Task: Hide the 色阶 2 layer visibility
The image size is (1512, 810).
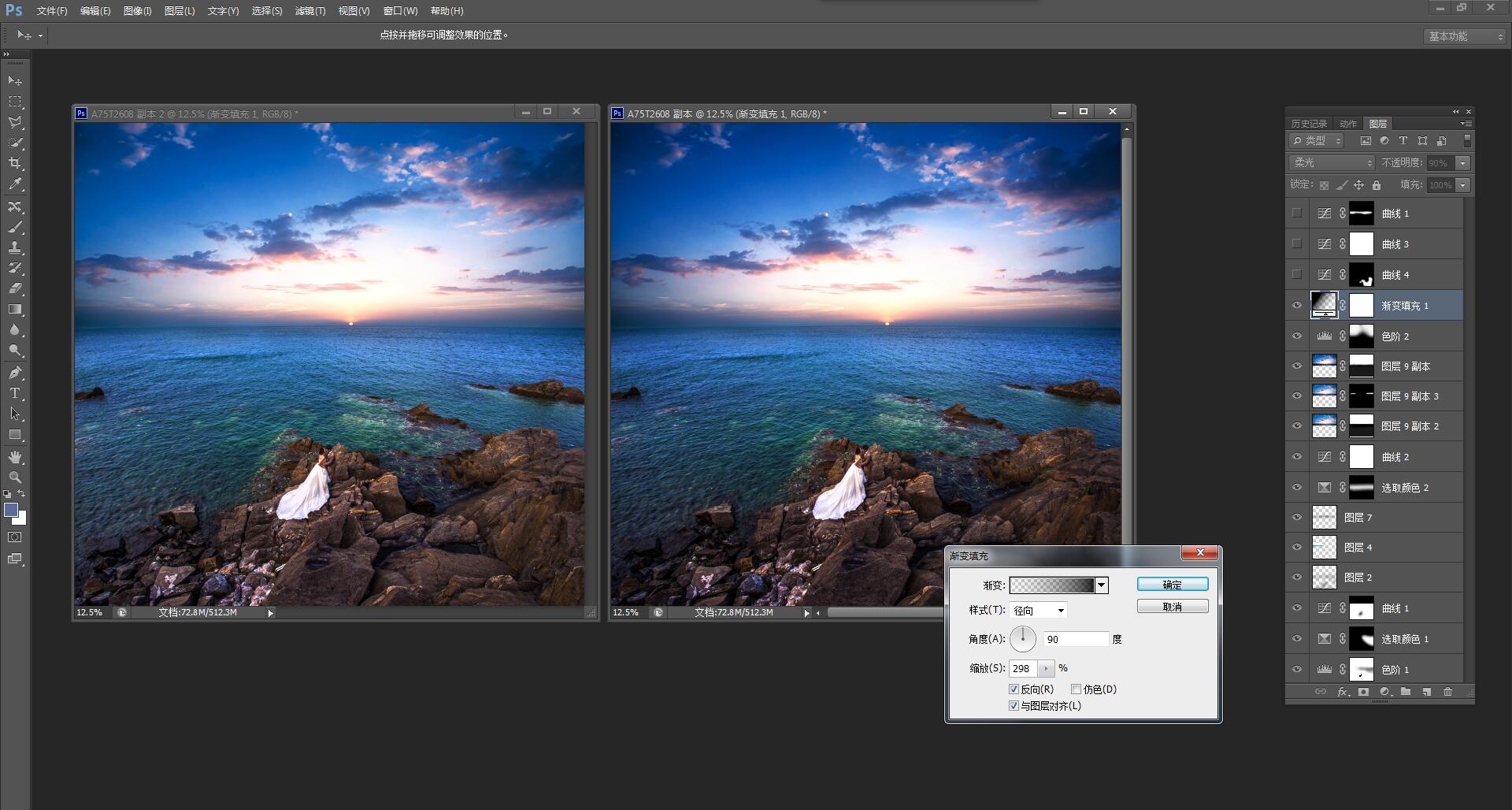Action: click(1297, 336)
